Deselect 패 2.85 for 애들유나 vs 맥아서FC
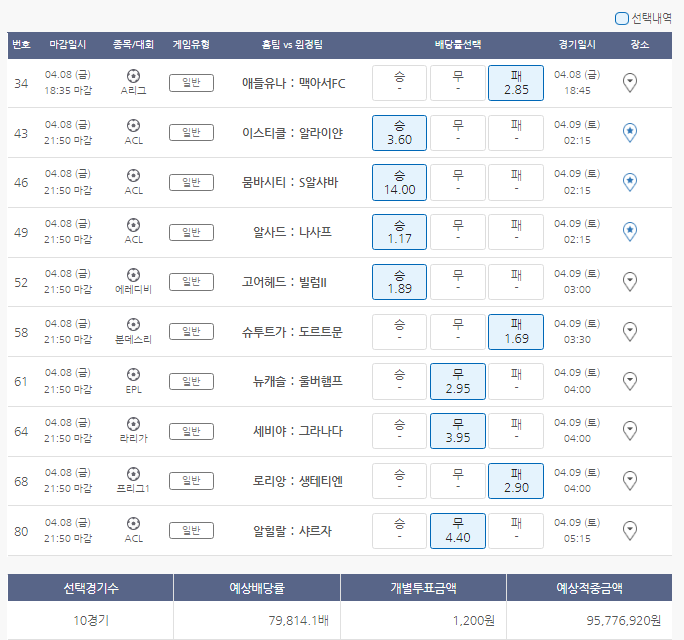Screen dimensions: 684x640 pyautogui.click(x=516, y=83)
